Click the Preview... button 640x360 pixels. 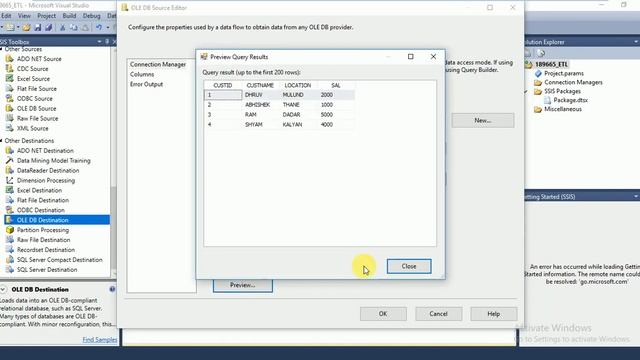coord(242,285)
